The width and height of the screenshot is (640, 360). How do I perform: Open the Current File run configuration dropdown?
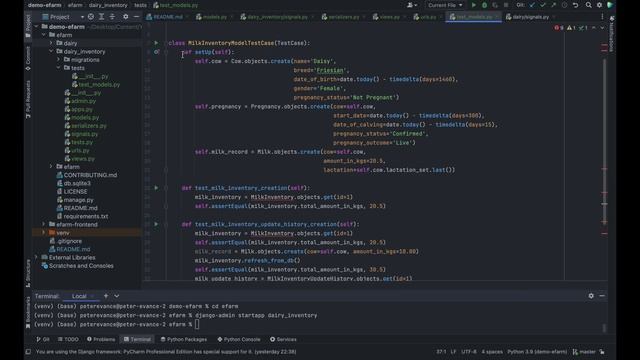point(445,5)
